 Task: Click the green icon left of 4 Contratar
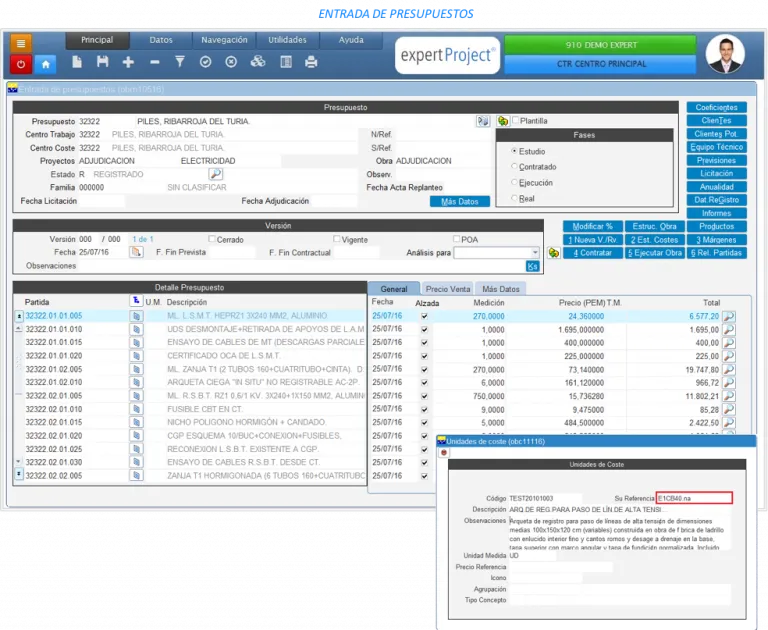pyautogui.click(x=553, y=253)
